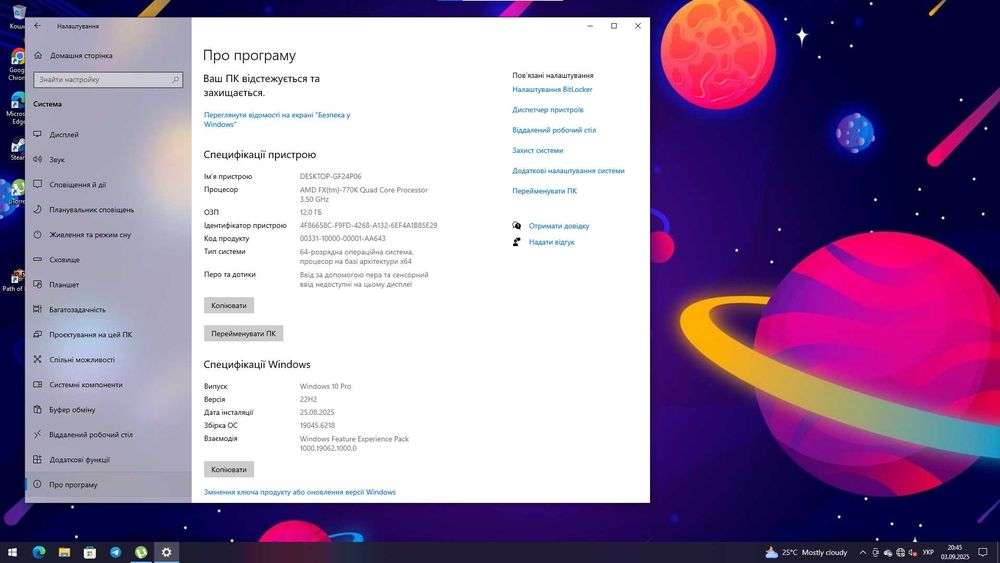The image size is (1000, 563).
Task: Launch Edge from the taskbar
Action: click(39, 552)
